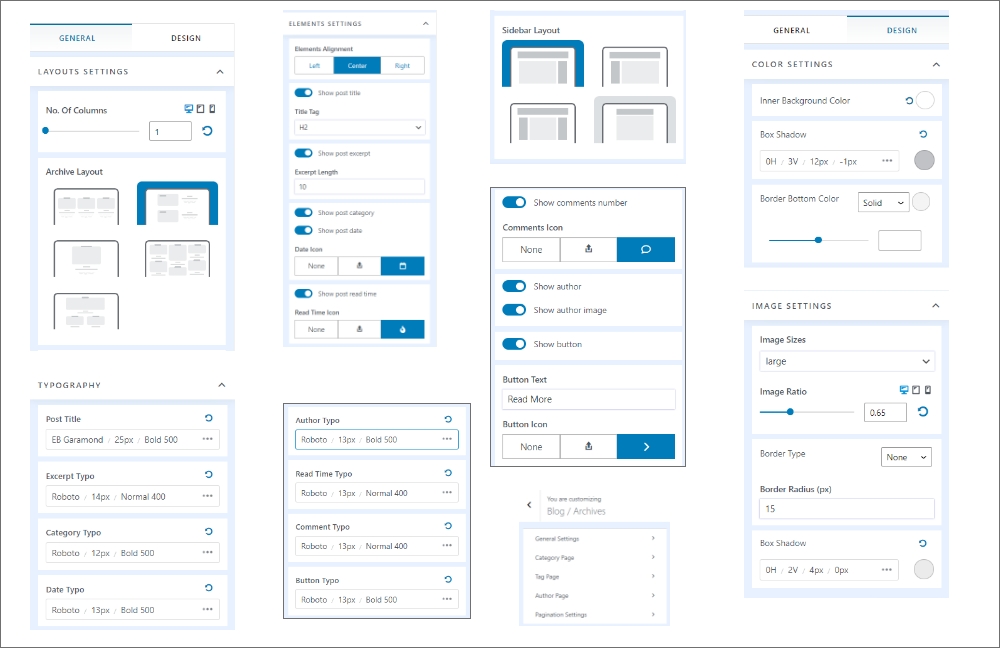Select upload option for Read Time Icon
The width and height of the screenshot is (1000, 648).
point(359,329)
